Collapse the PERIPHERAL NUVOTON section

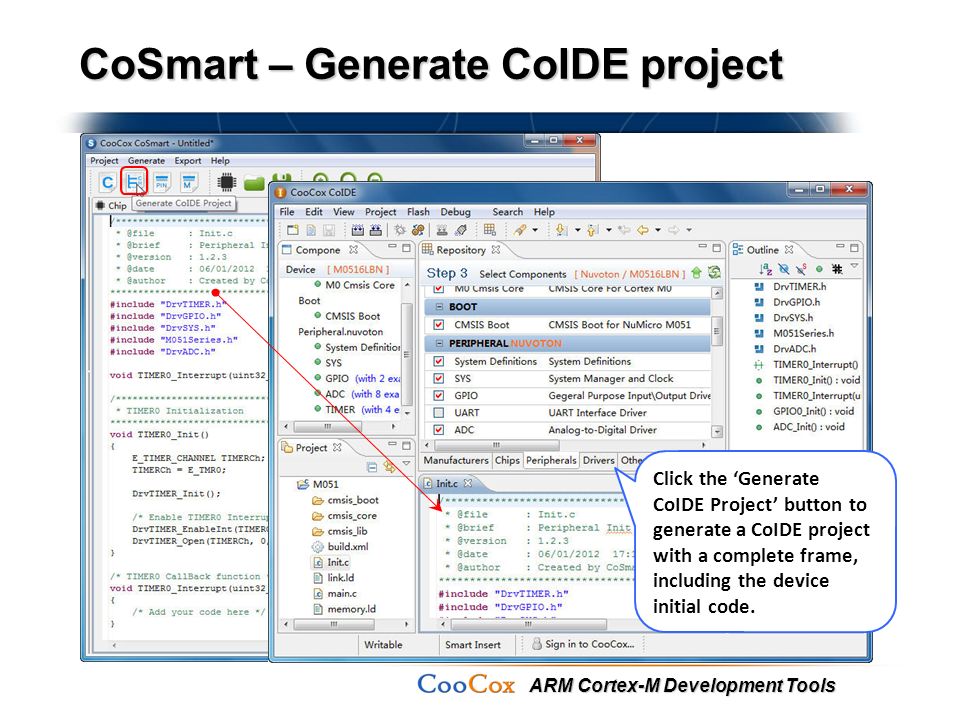(439, 343)
